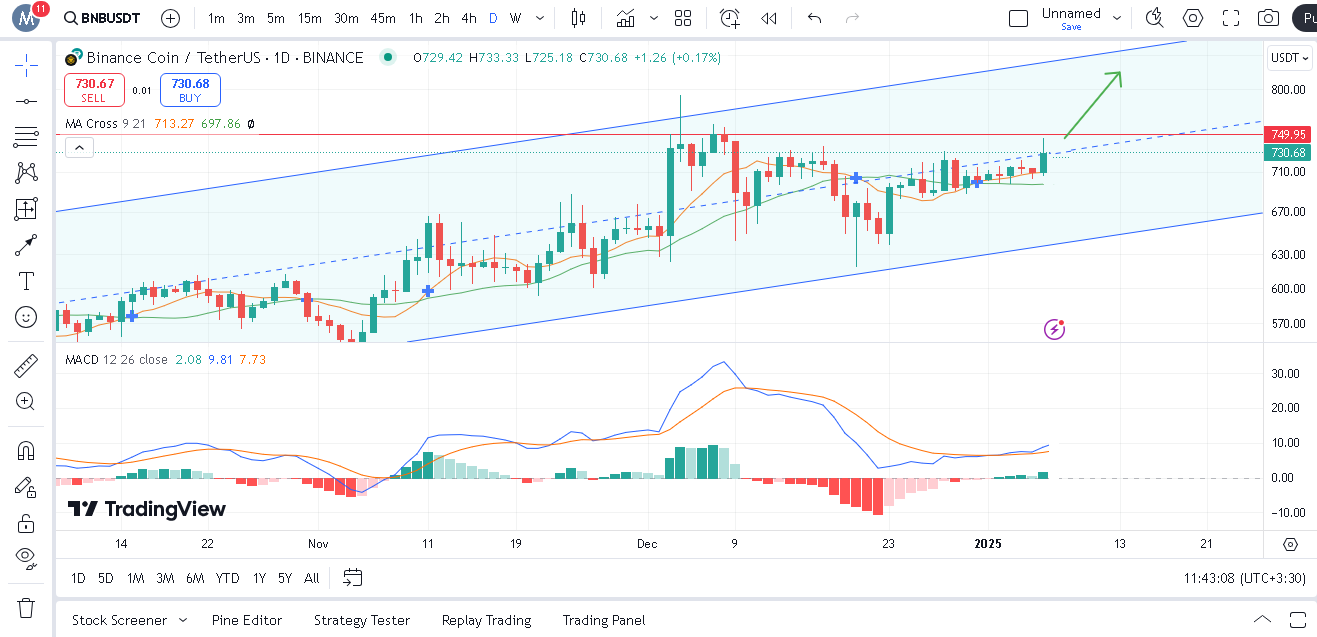Maximize the bottom panel
Image resolution: width=1317 pixels, height=637 pixels.
[x=1298, y=619]
